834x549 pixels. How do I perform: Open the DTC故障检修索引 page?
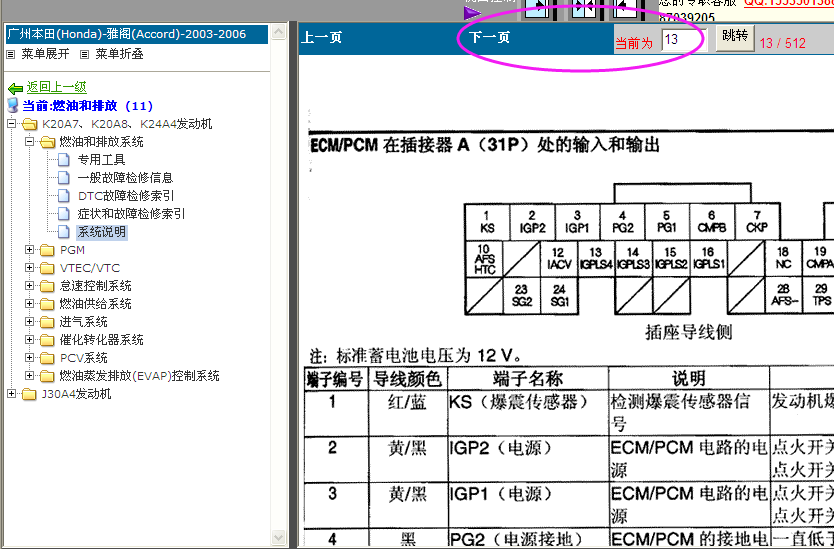pyautogui.click(x=126, y=196)
